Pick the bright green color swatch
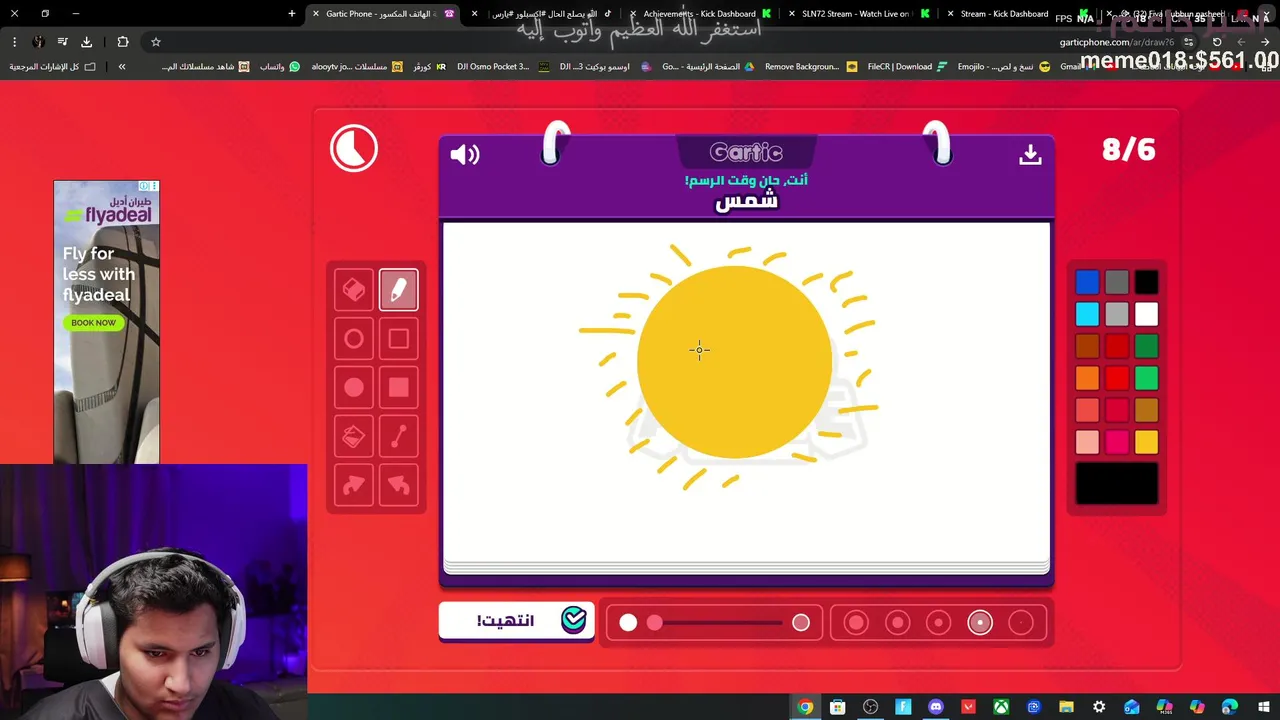Screen dimensions: 1280x720 (x=1146, y=378)
